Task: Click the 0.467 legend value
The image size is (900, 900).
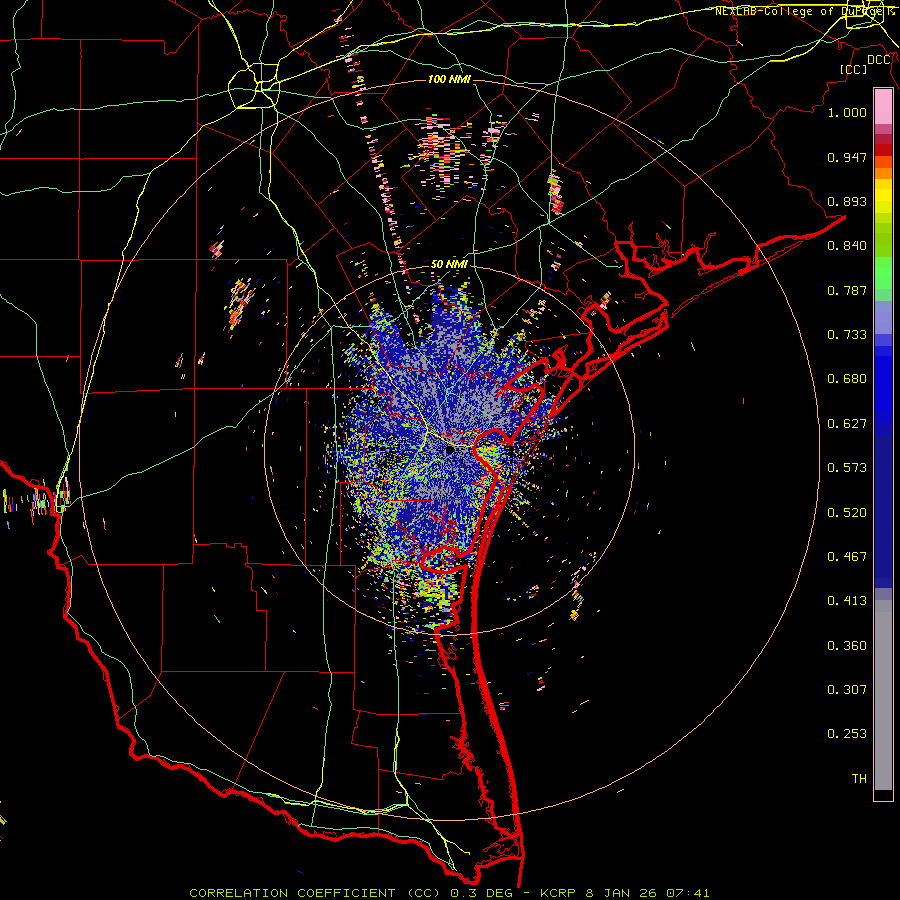Action: coord(847,557)
